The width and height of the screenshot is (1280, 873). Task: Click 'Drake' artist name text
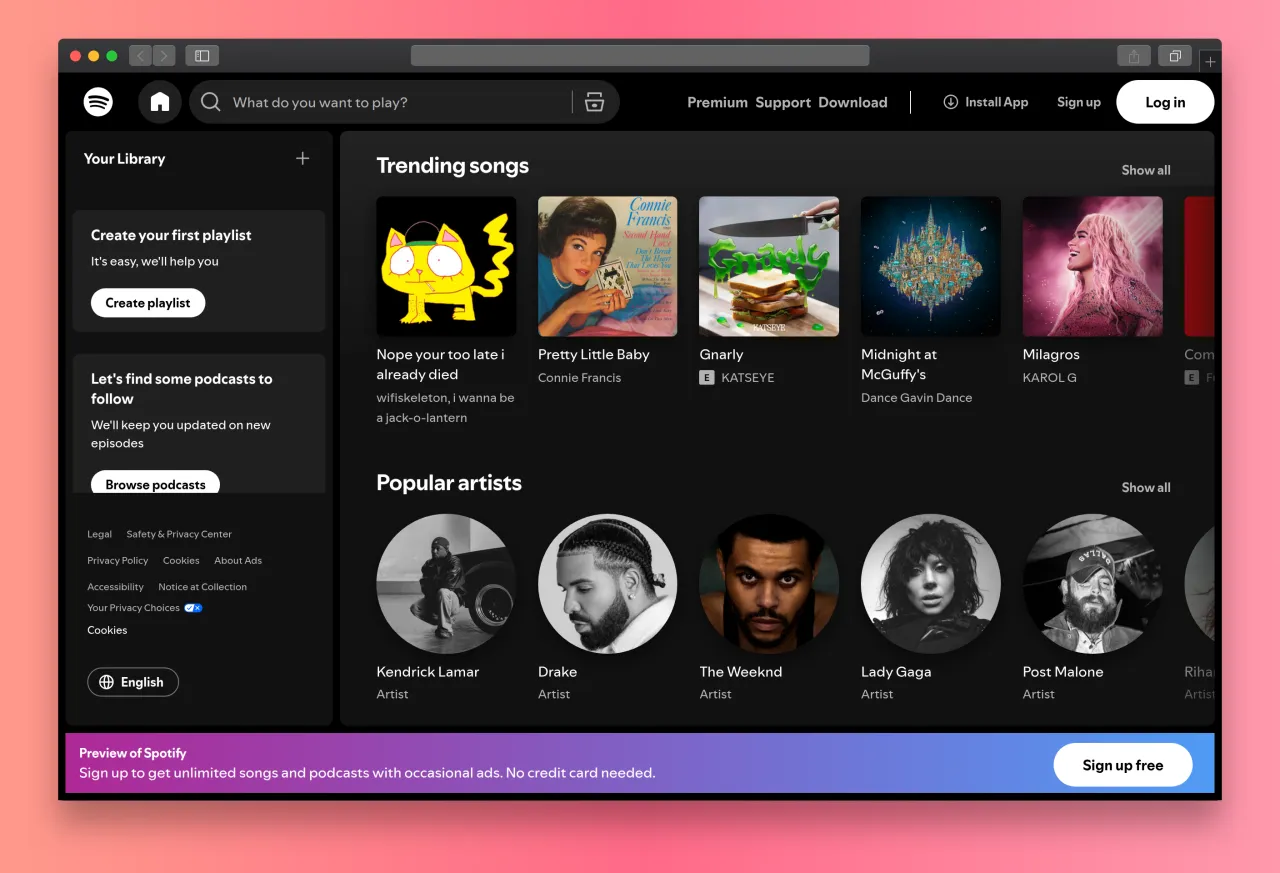click(558, 672)
